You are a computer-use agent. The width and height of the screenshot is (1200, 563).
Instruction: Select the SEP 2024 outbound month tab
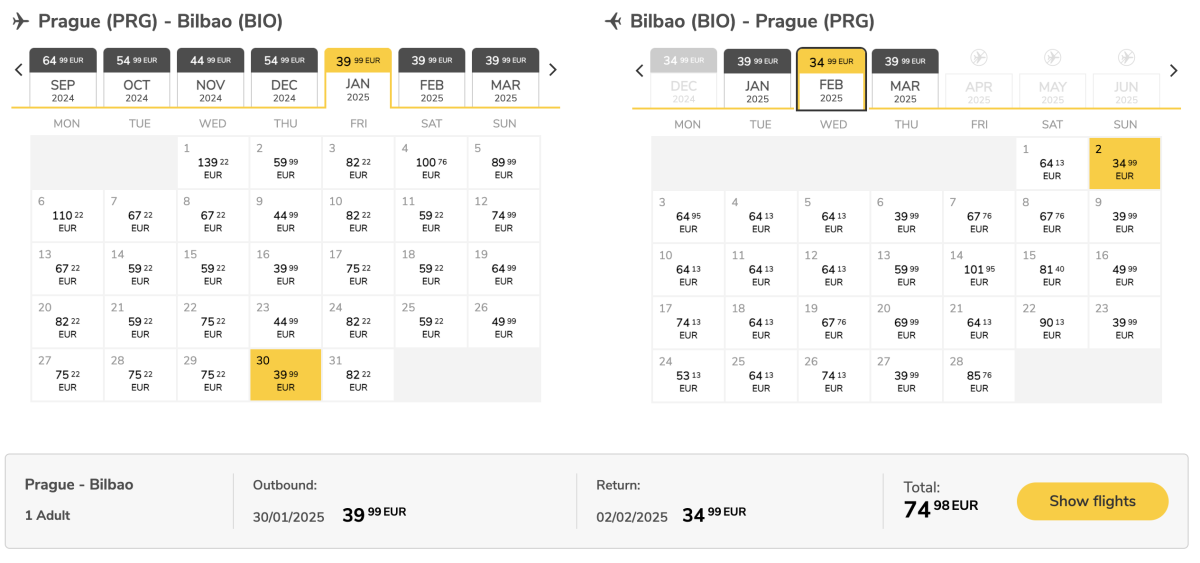pos(63,78)
